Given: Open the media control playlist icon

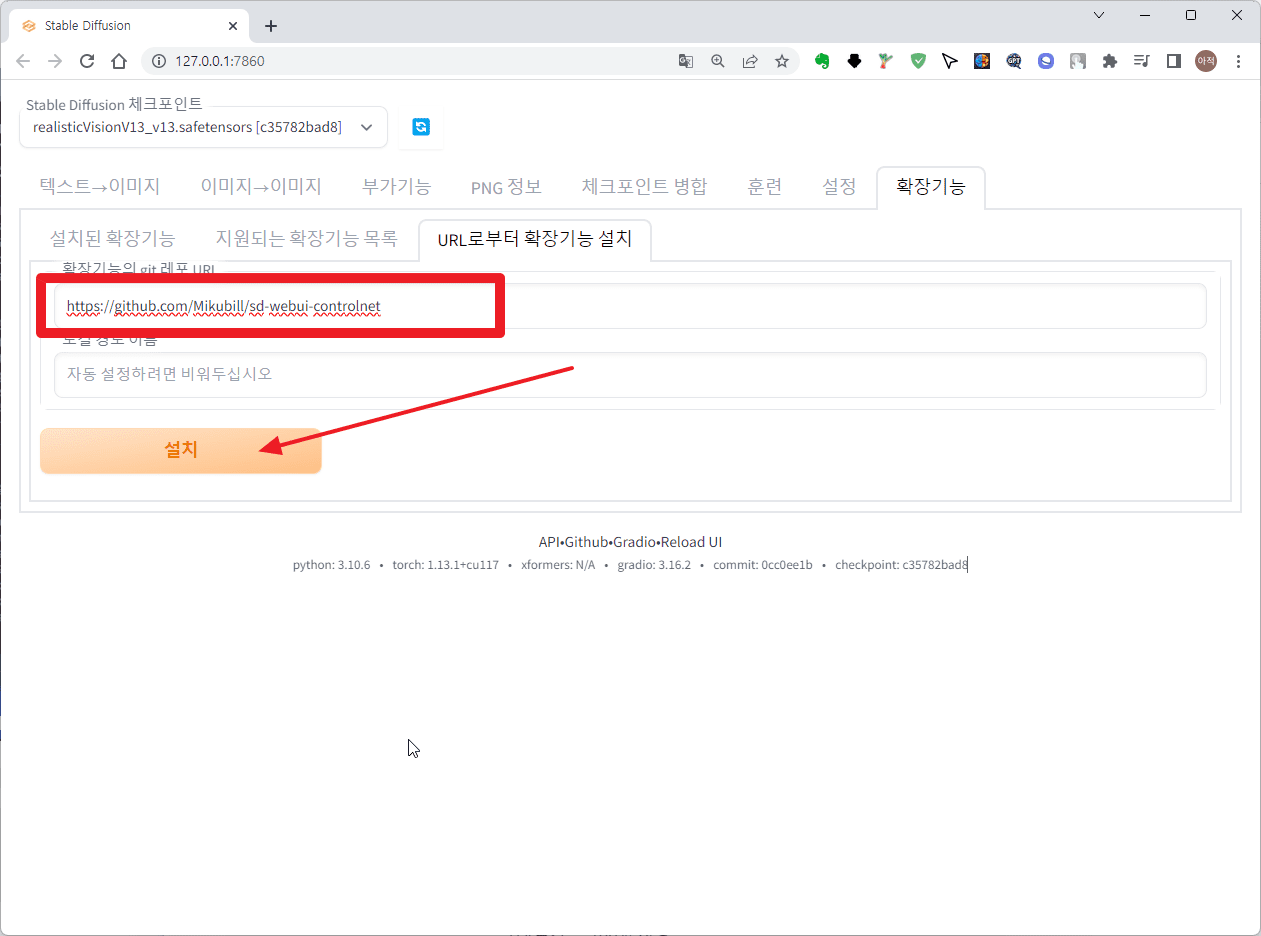Looking at the screenshot, I should (x=1142, y=61).
